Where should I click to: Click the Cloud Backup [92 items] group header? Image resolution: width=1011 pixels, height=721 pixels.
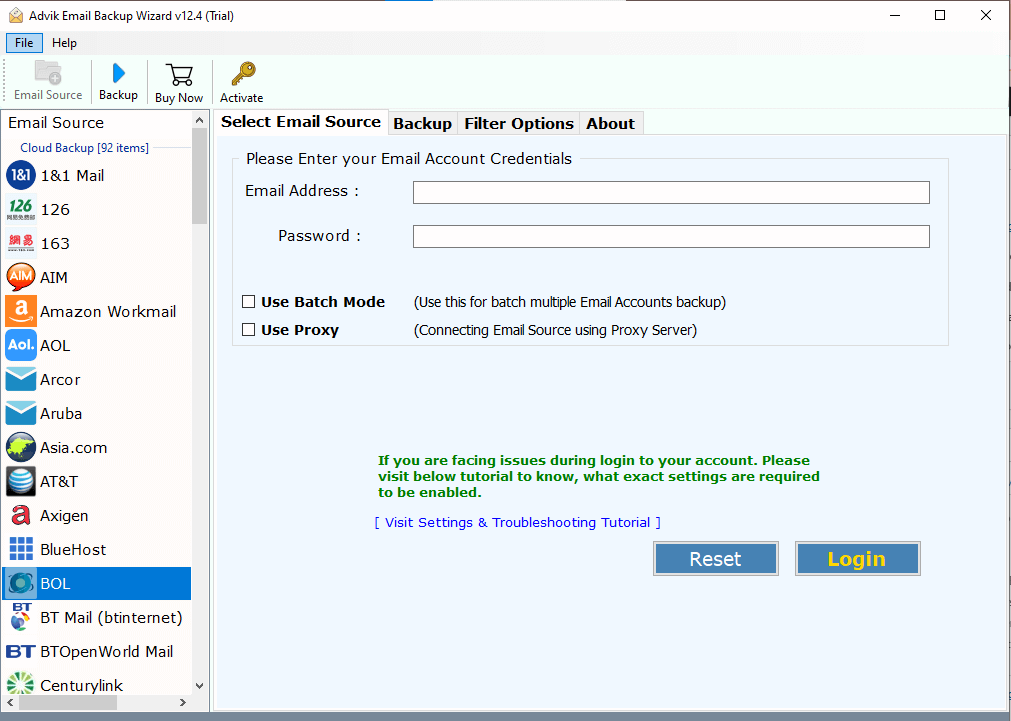pos(84,148)
